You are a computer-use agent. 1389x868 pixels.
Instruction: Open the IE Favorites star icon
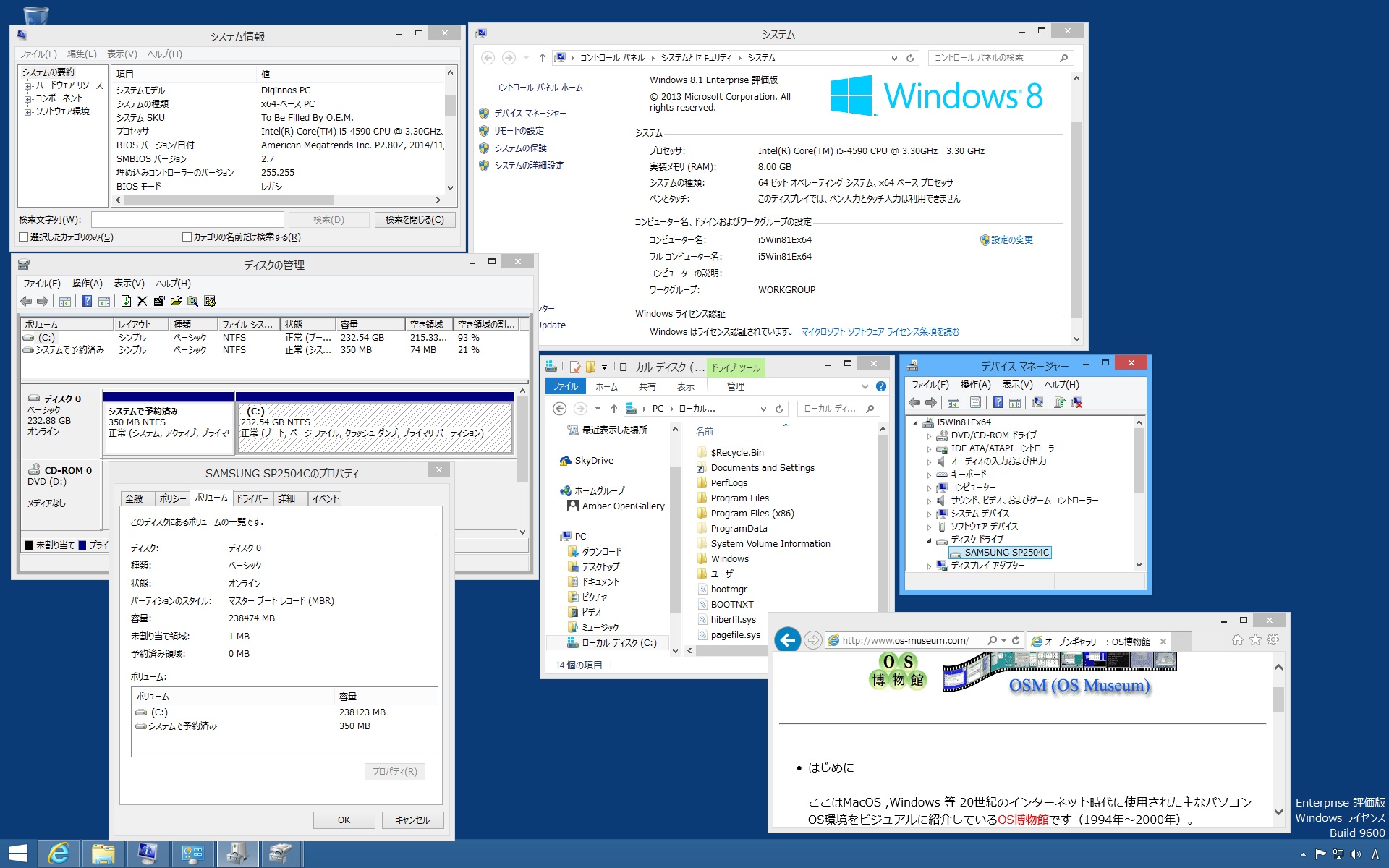point(1255,640)
